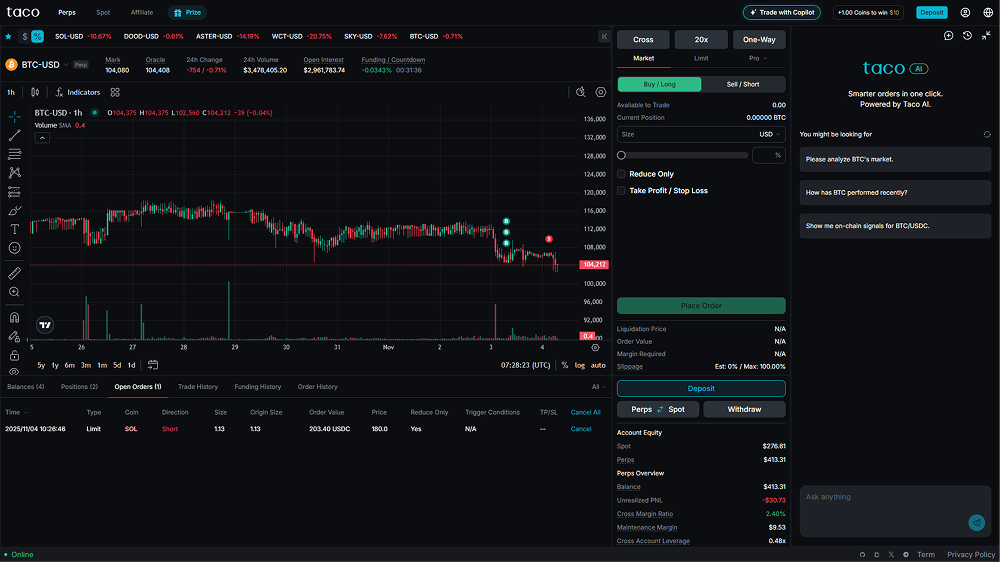Open the Positions (2) tab
1000x562 pixels.
tap(79, 387)
